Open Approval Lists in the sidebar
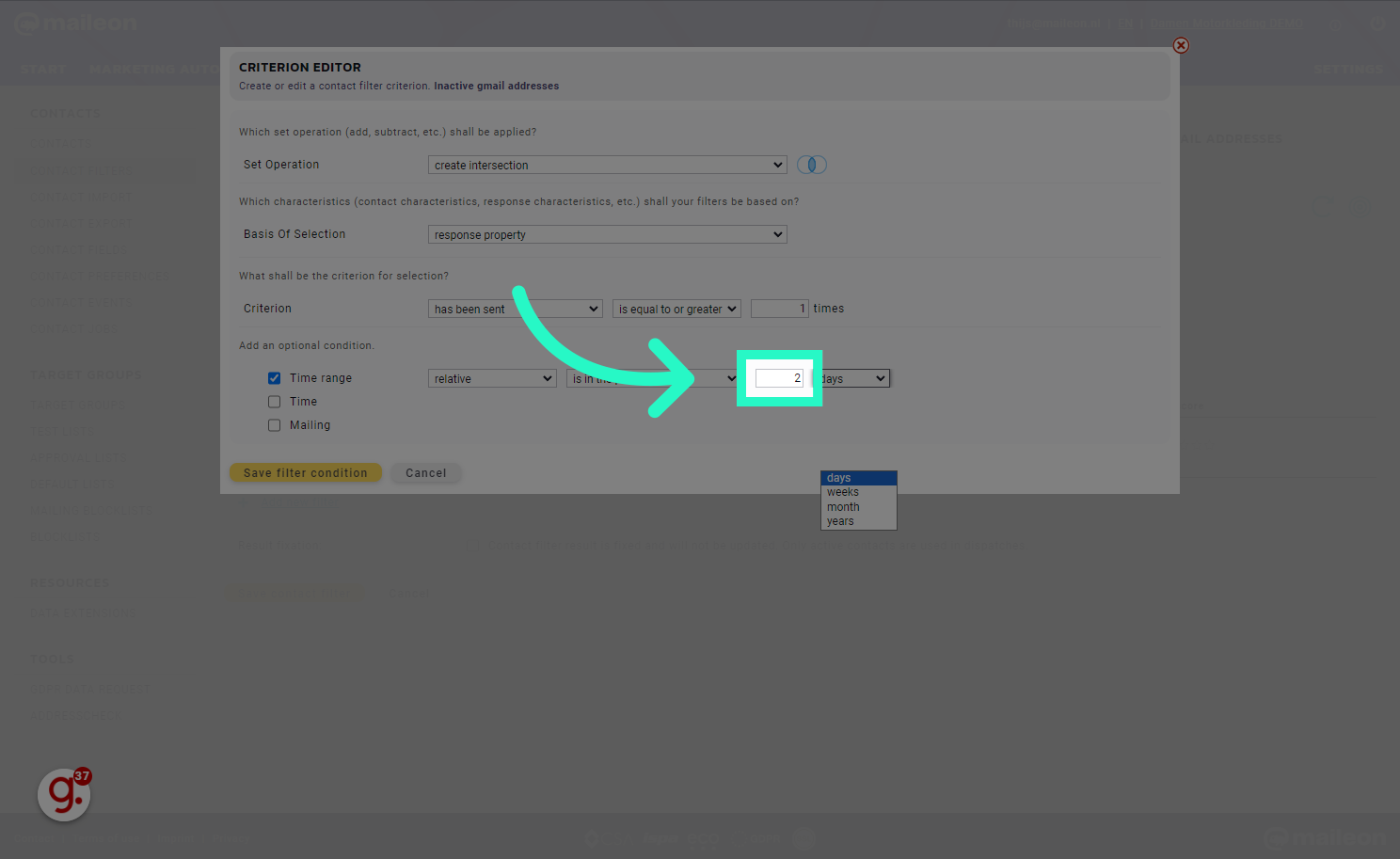This screenshot has width=1400, height=859. pyautogui.click(x=79, y=457)
